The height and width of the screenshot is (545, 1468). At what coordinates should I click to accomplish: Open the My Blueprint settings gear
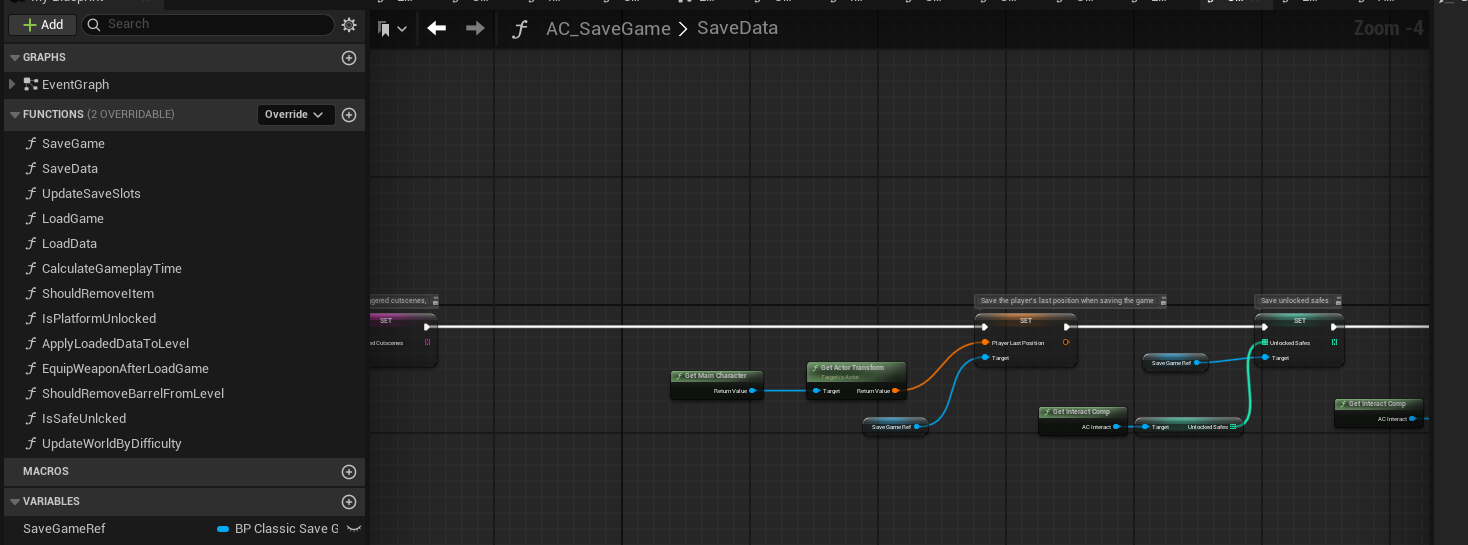click(x=349, y=25)
